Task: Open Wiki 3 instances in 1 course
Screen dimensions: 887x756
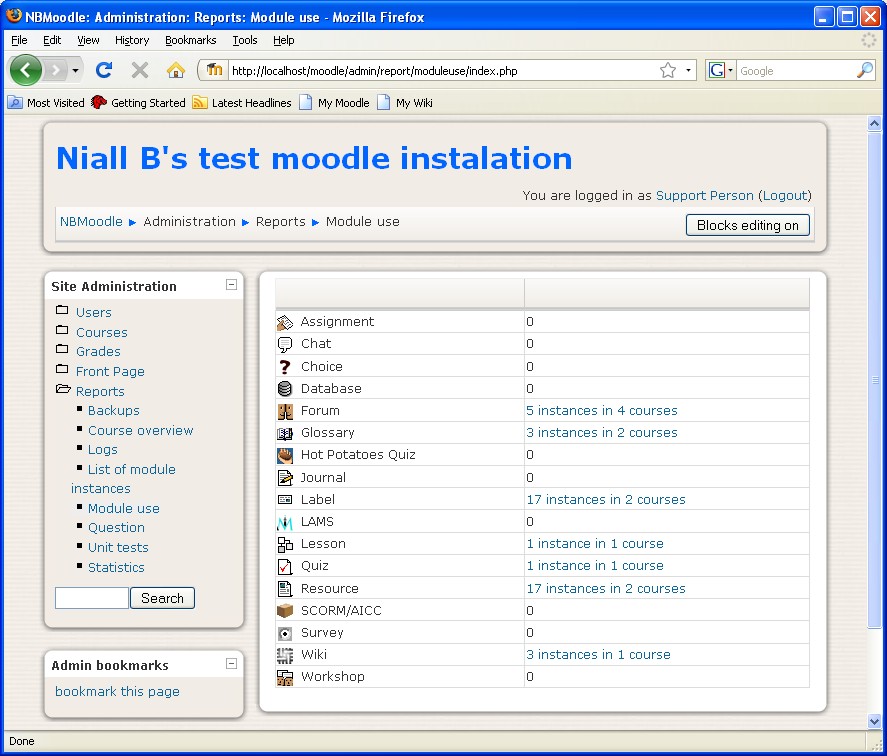Action: 598,655
